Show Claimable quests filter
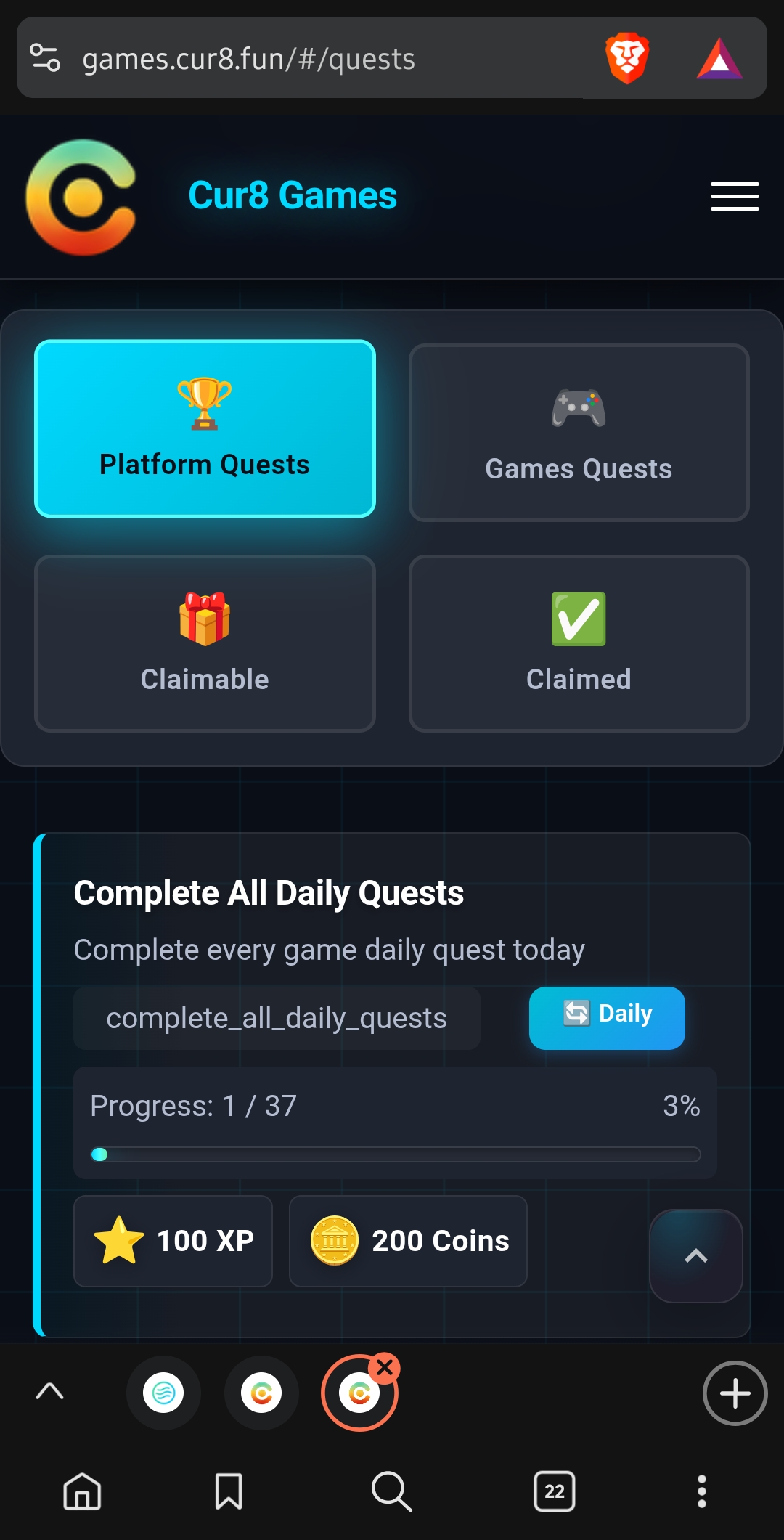This screenshot has width=784, height=1540. tap(205, 643)
